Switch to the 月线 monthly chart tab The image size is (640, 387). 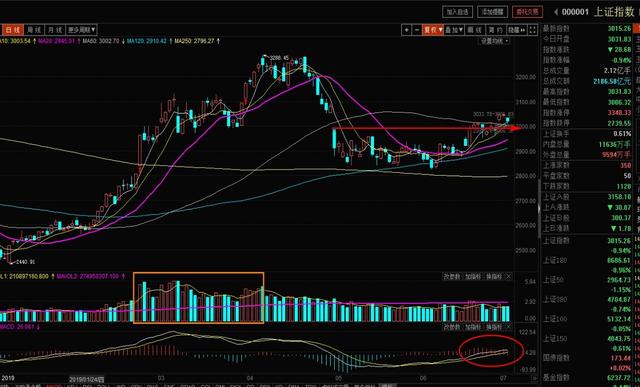(55, 30)
